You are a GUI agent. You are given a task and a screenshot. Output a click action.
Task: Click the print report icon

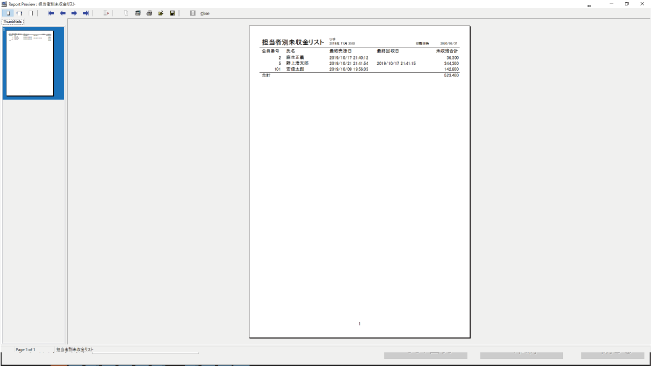[x=149, y=13]
